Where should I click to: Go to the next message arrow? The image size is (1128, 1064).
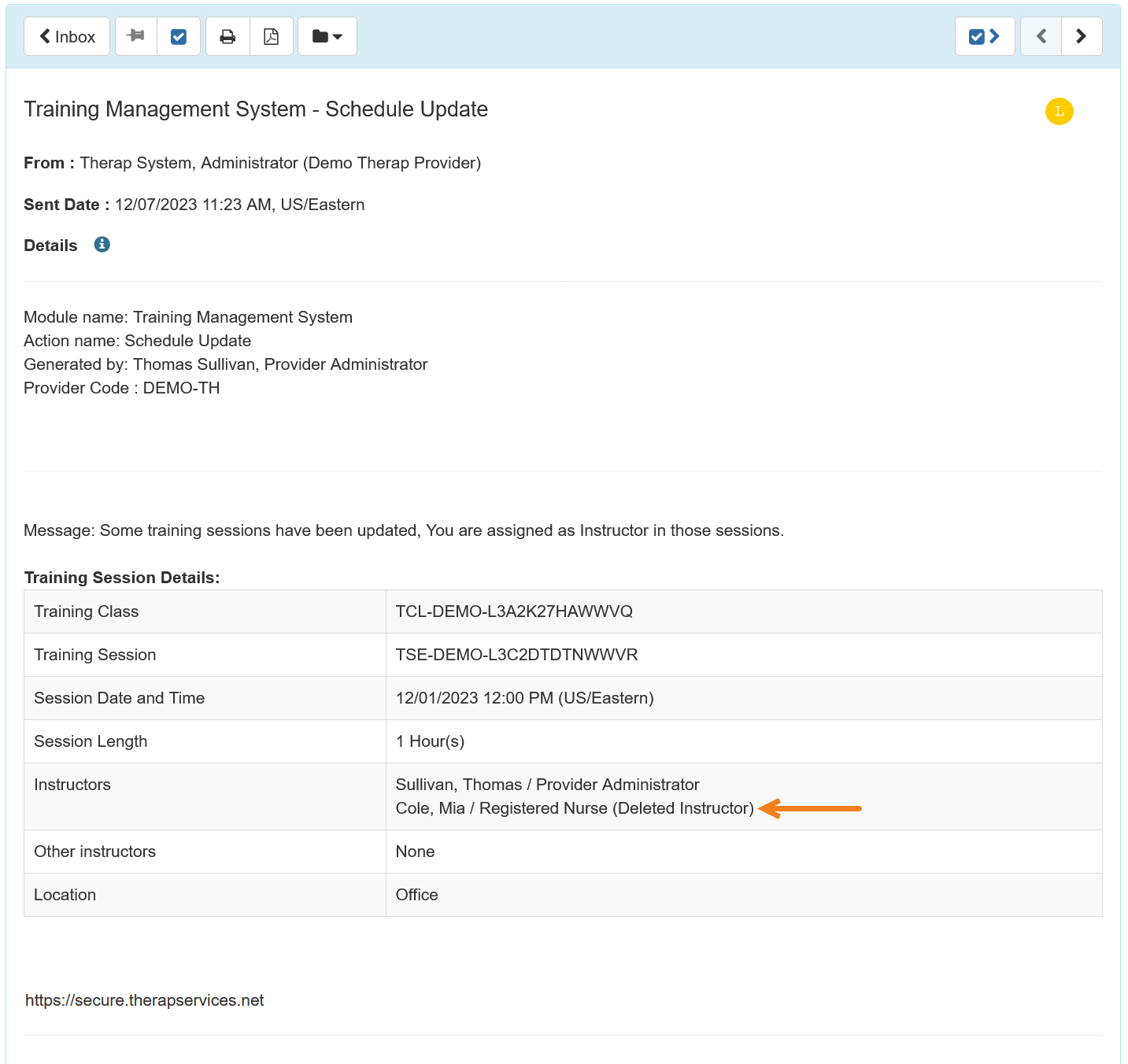coord(1082,36)
